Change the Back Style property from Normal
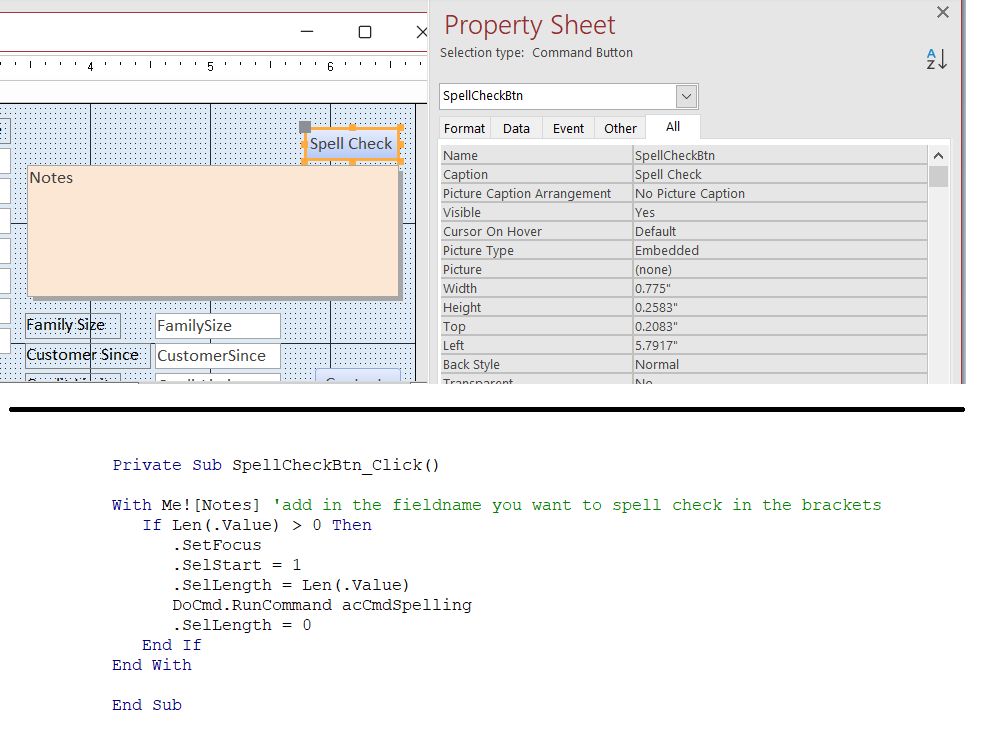The height and width of the screenshot is (732, 991). coord(780,364)
